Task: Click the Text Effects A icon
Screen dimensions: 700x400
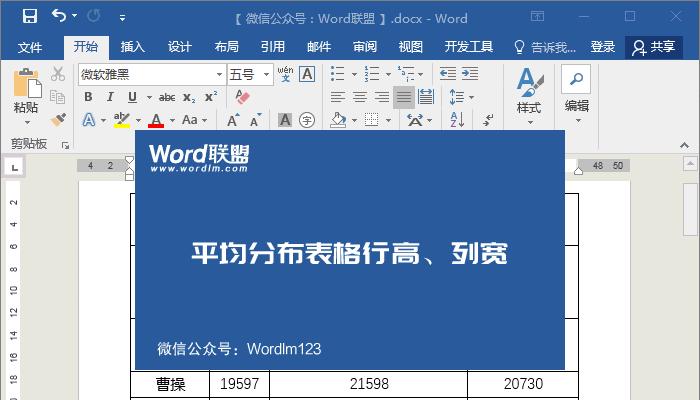Action: coord(89,120)
